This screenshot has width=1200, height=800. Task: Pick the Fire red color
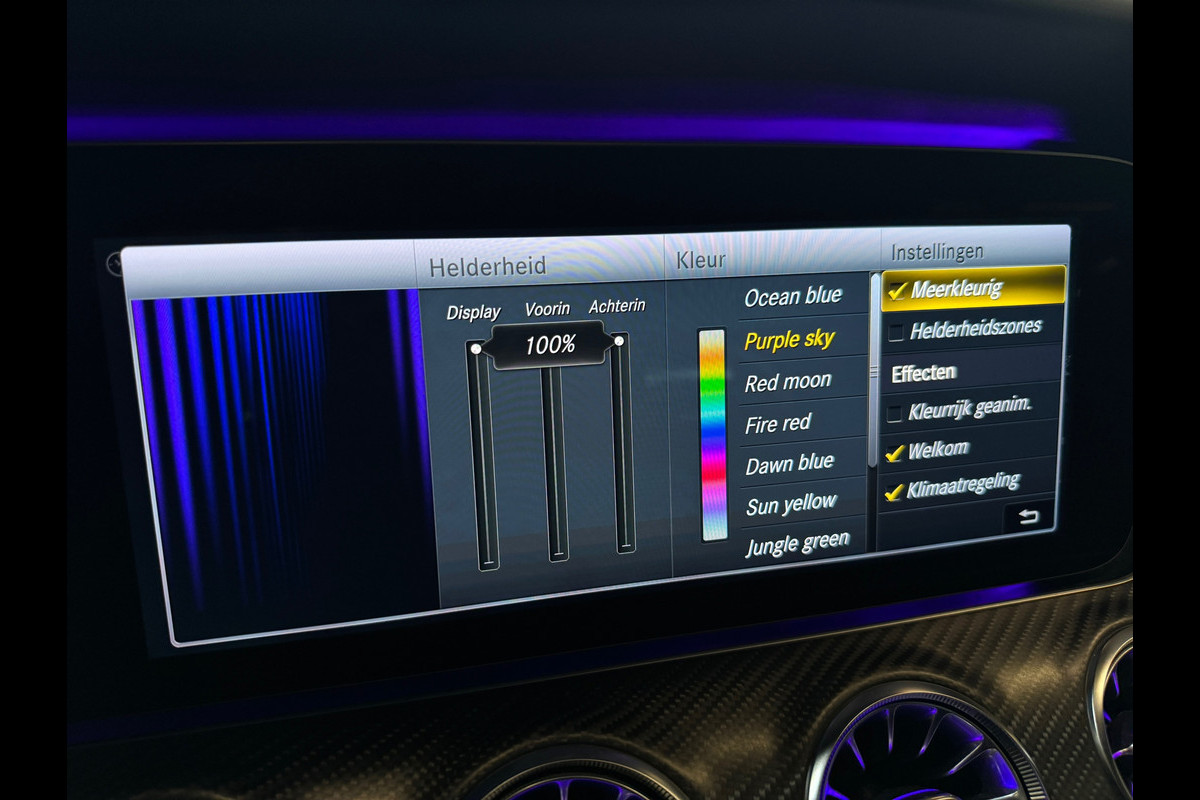click(778, 424)
